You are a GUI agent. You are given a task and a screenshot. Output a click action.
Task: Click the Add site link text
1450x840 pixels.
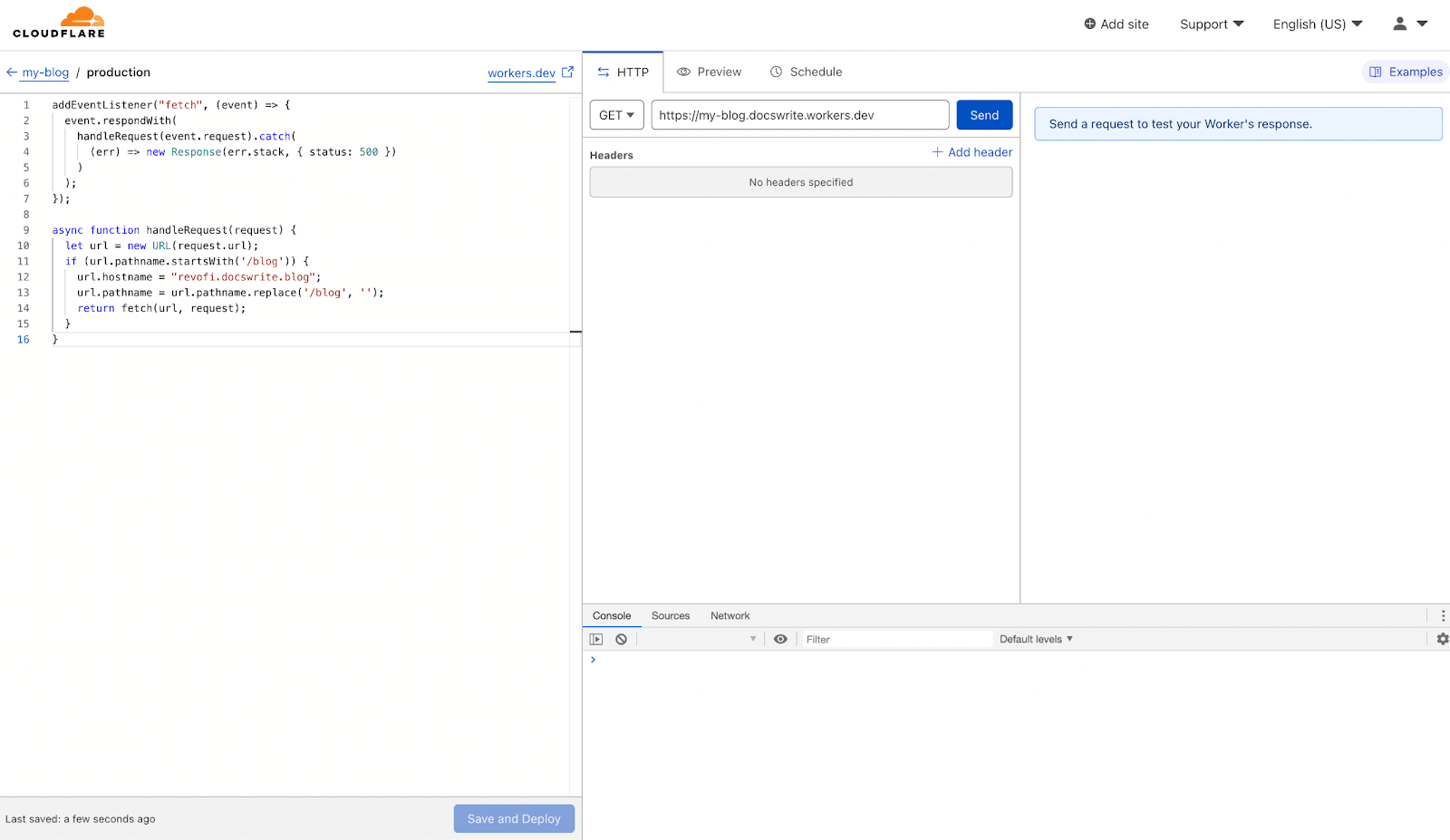tap(1125, 24)
